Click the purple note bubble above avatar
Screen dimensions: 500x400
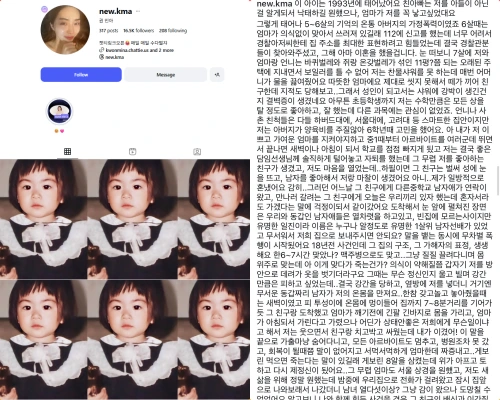pos(44,9)
